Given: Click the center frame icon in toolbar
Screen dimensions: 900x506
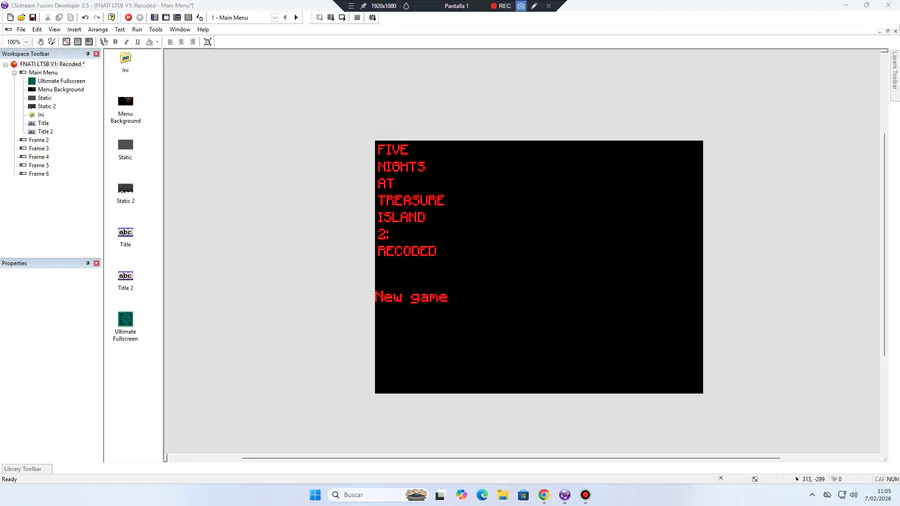Looking at the screenshot, I should [x=208, y=42].
